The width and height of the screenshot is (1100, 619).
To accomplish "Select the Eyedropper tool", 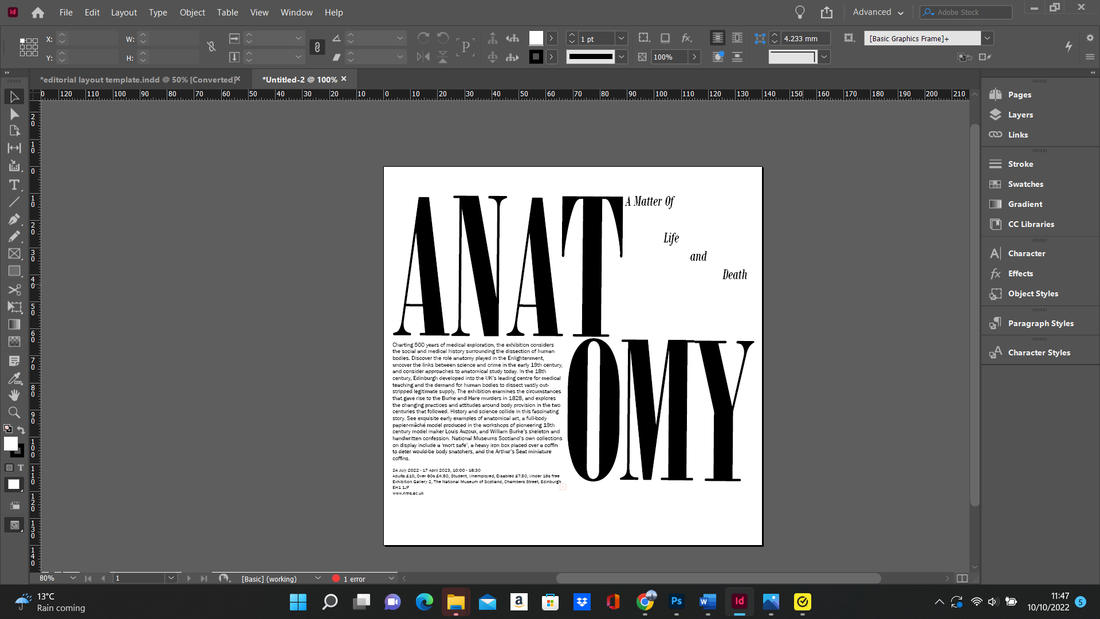I will pos(14,378).
